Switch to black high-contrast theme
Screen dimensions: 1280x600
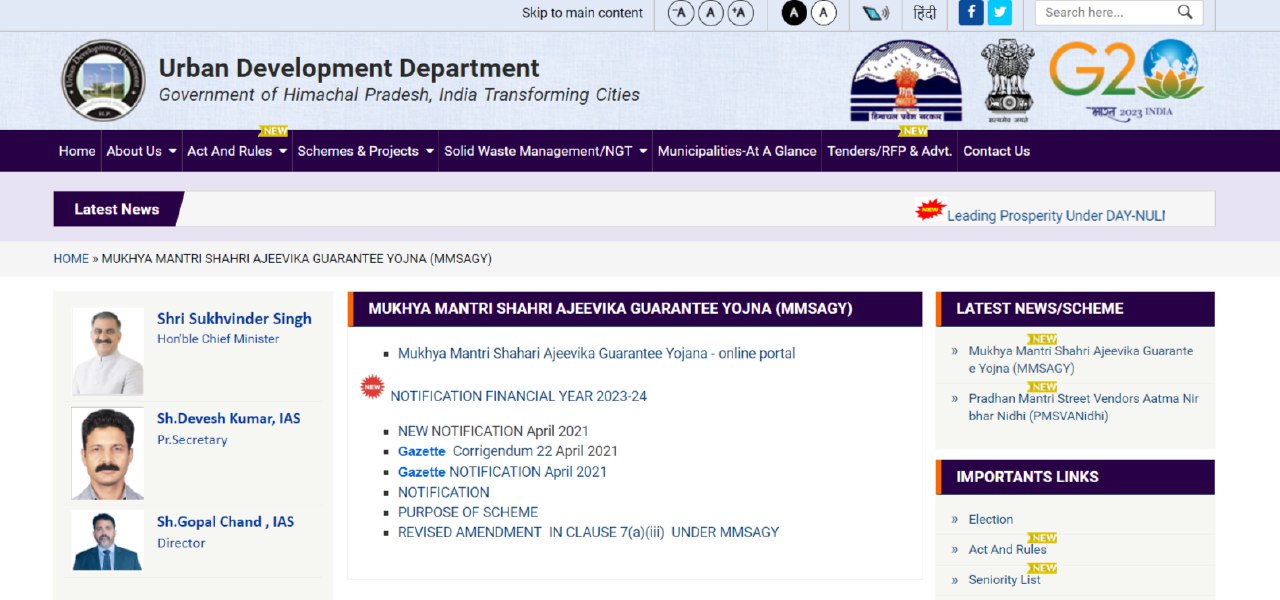point(794,13)
